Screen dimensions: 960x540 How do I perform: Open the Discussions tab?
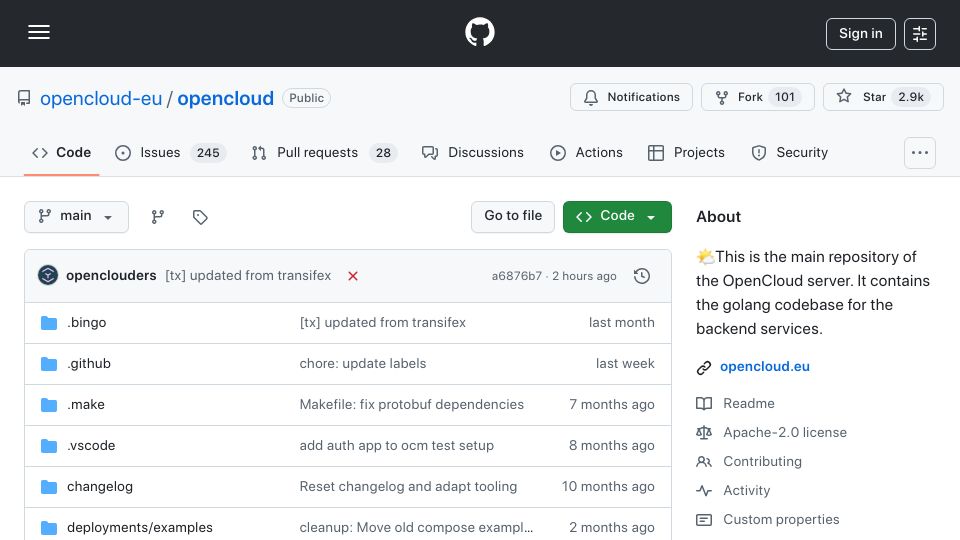[473, 152]
